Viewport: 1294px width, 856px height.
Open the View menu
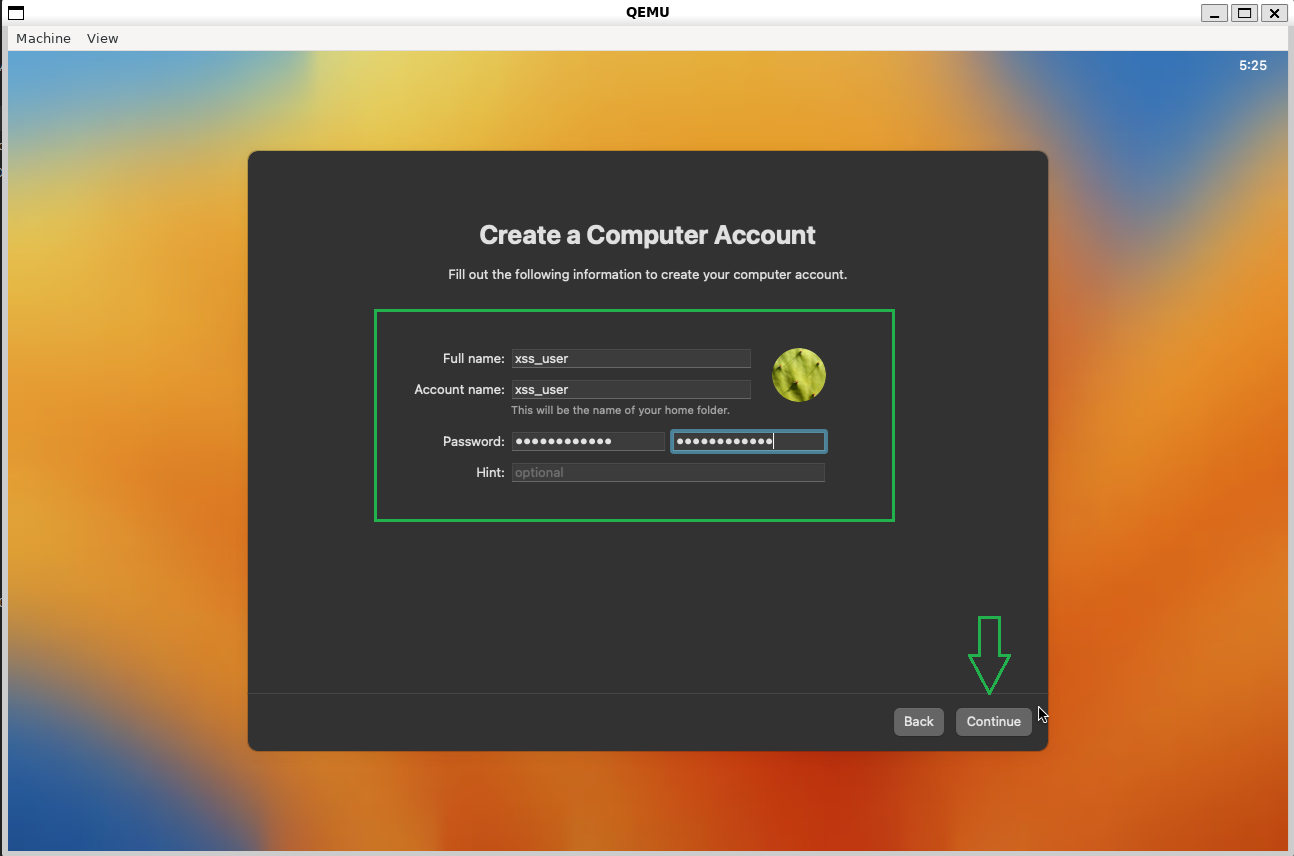pos(102,38)
